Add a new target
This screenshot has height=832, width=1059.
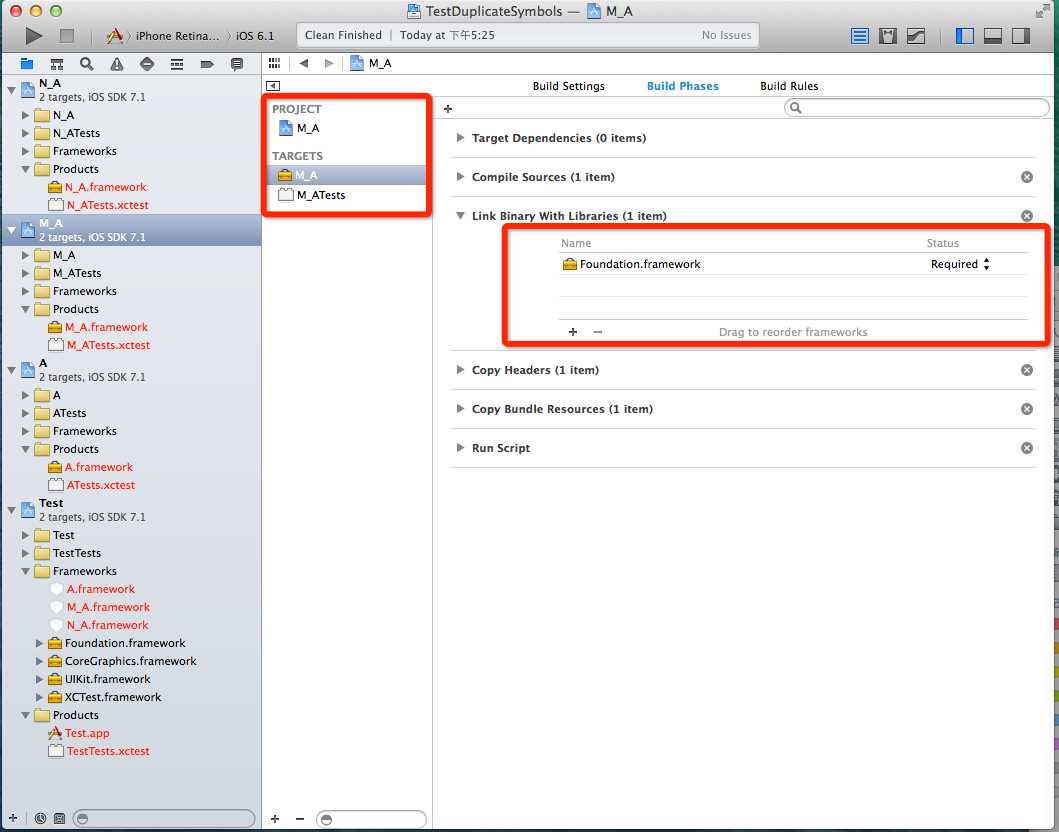coord(275,818)
